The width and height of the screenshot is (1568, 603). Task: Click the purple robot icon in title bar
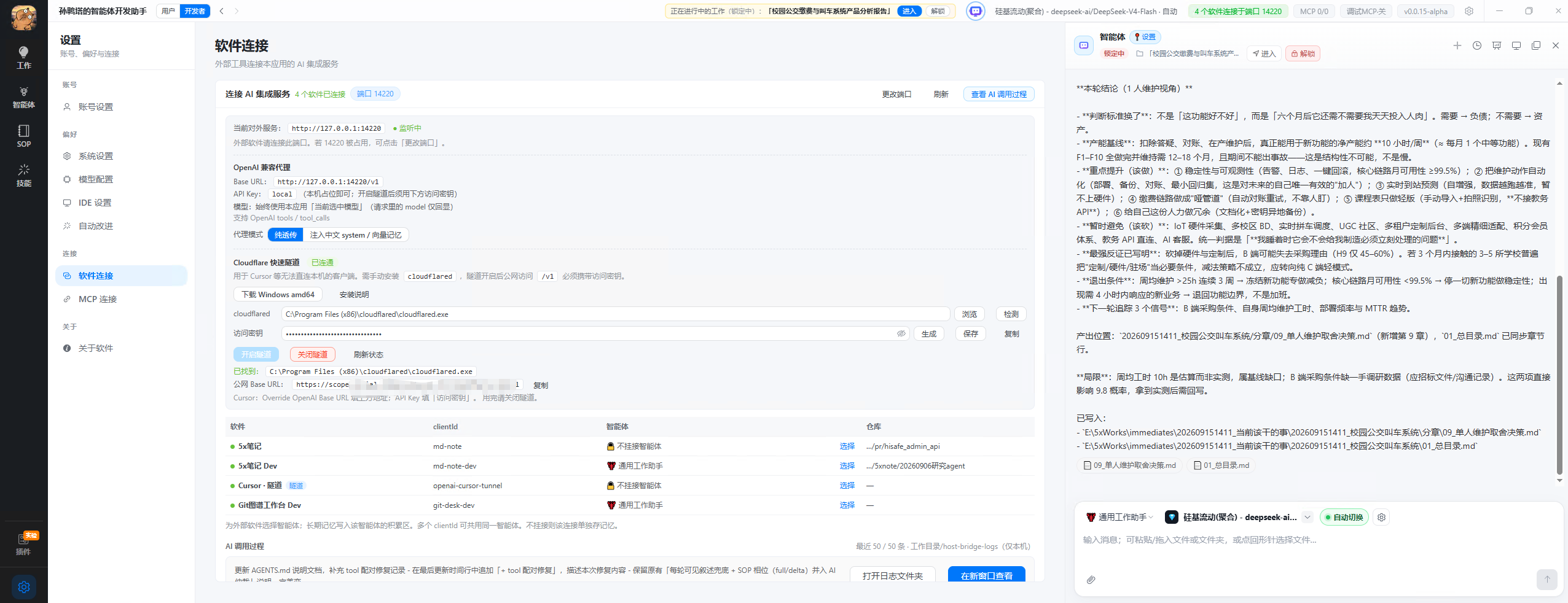pyautogui.click(x=975, y=11)
